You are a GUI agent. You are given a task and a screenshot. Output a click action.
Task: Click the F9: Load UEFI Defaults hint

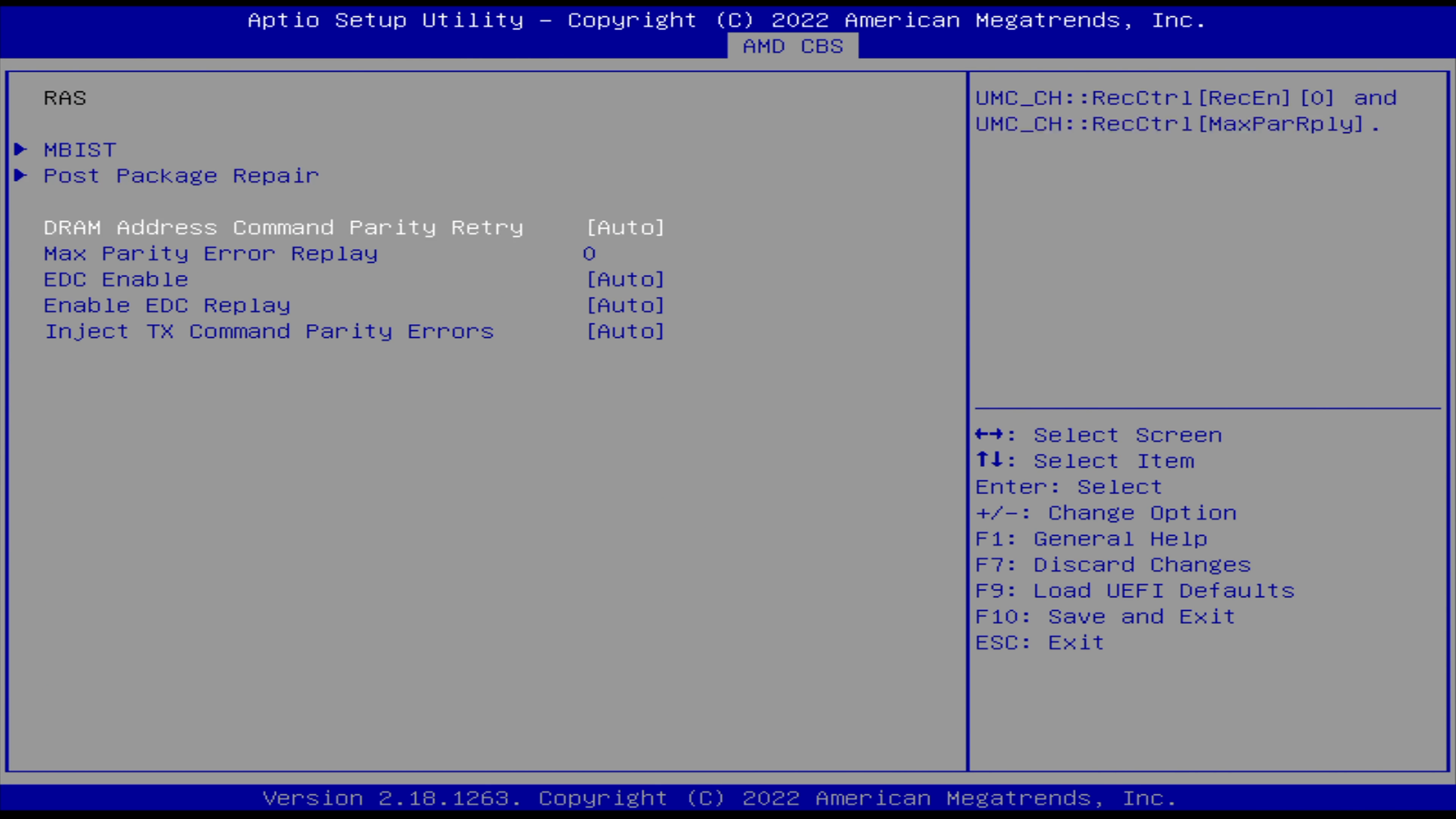click(x=1135, y=591)
